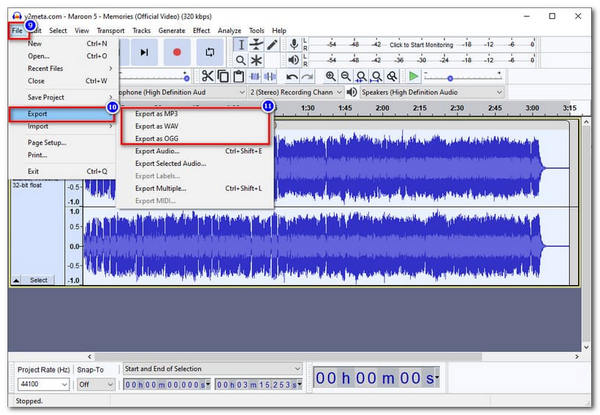Choose Close from the File menu

click(x=62, y=81)
